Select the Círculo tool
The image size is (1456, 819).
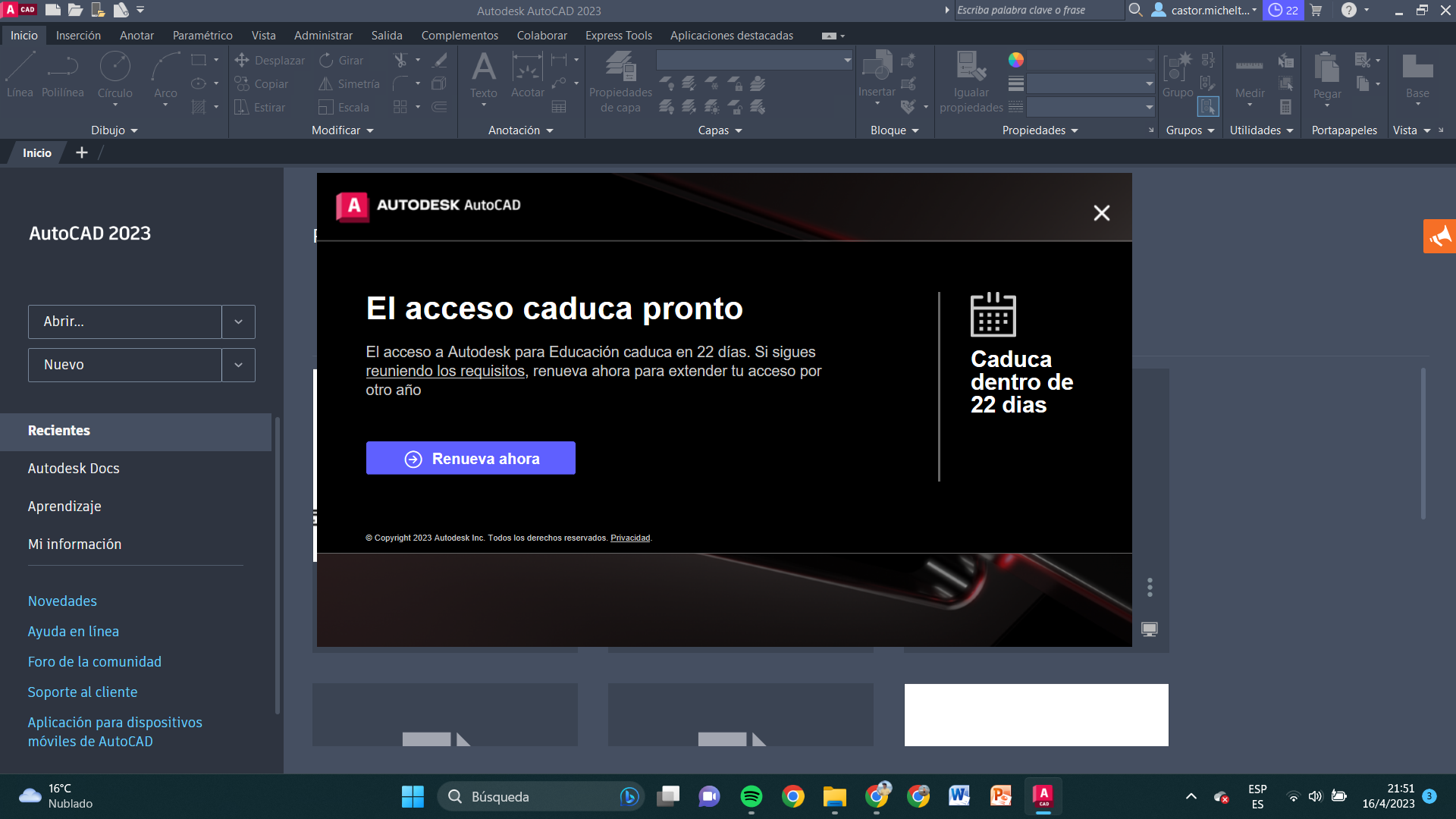click(115, 74)
